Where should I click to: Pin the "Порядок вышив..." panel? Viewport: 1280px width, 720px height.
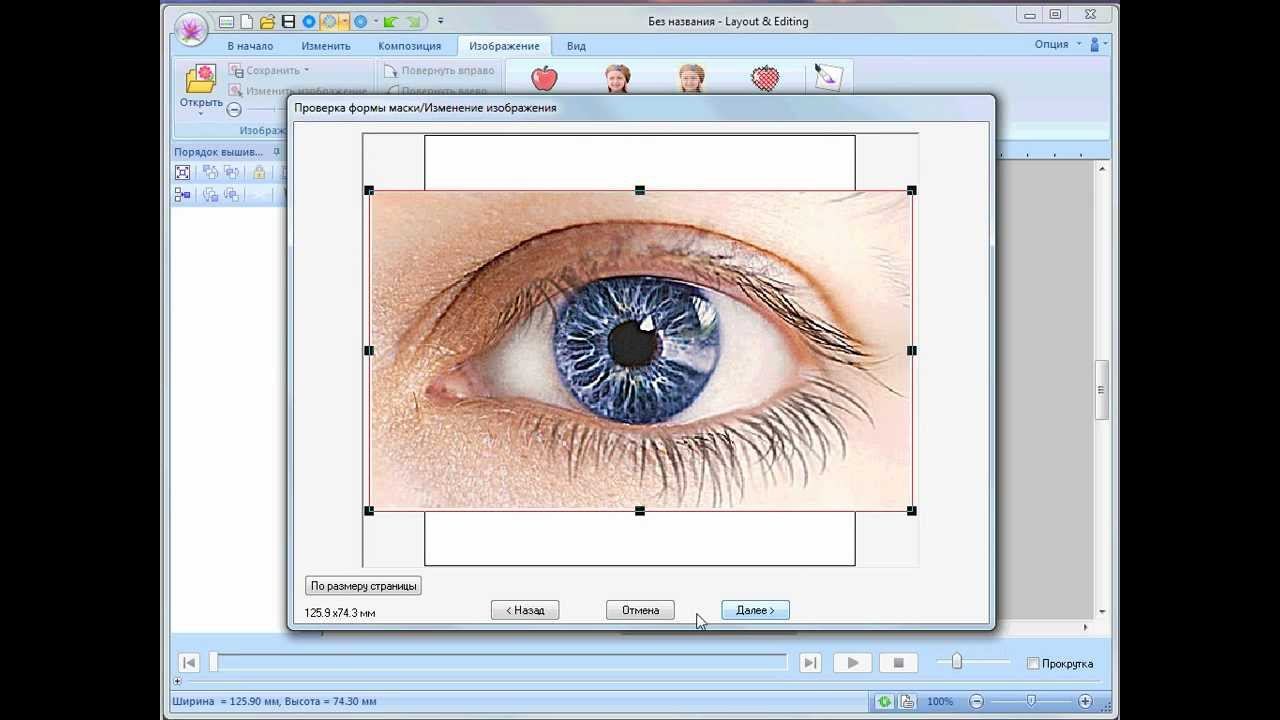[277, 152]
